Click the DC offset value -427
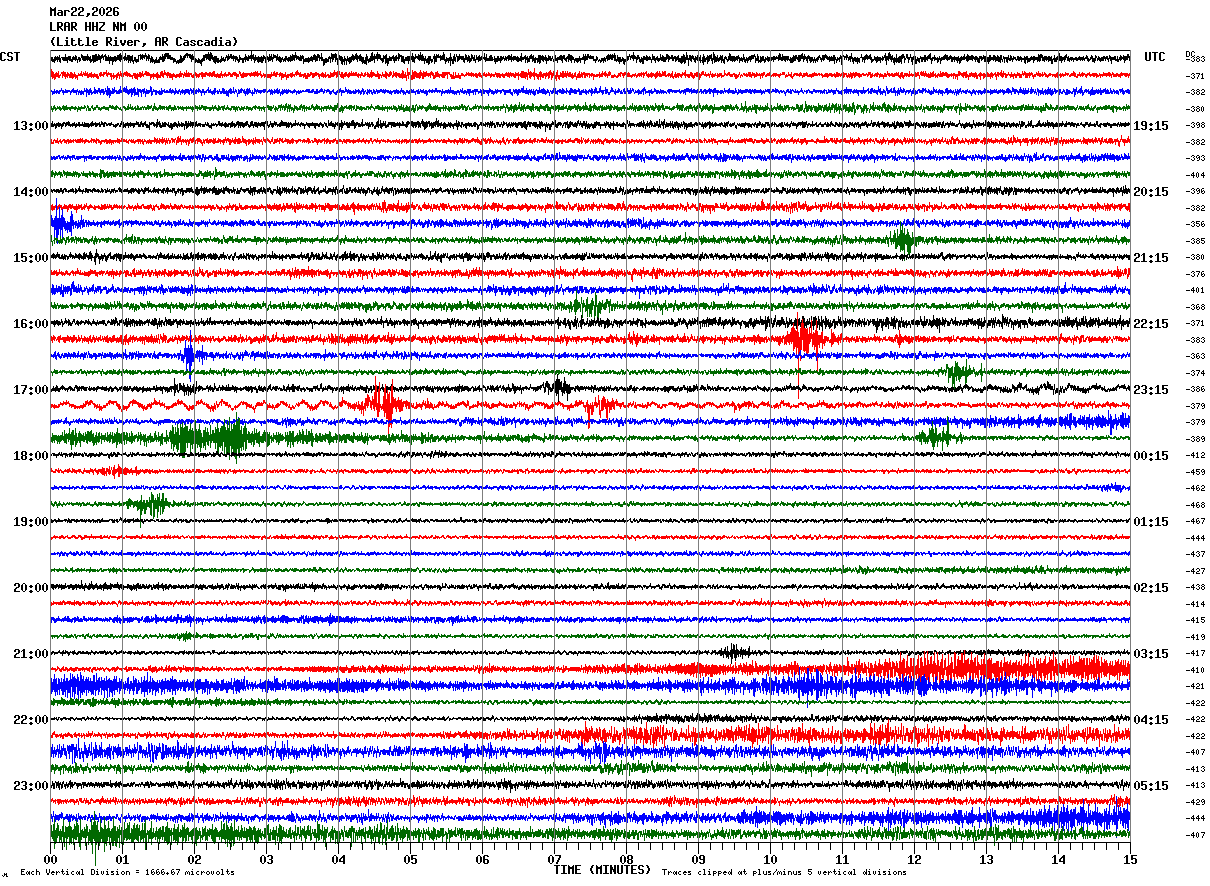Image resolution: width=1210 pixels, height=886 pixels. [1195, 571]
